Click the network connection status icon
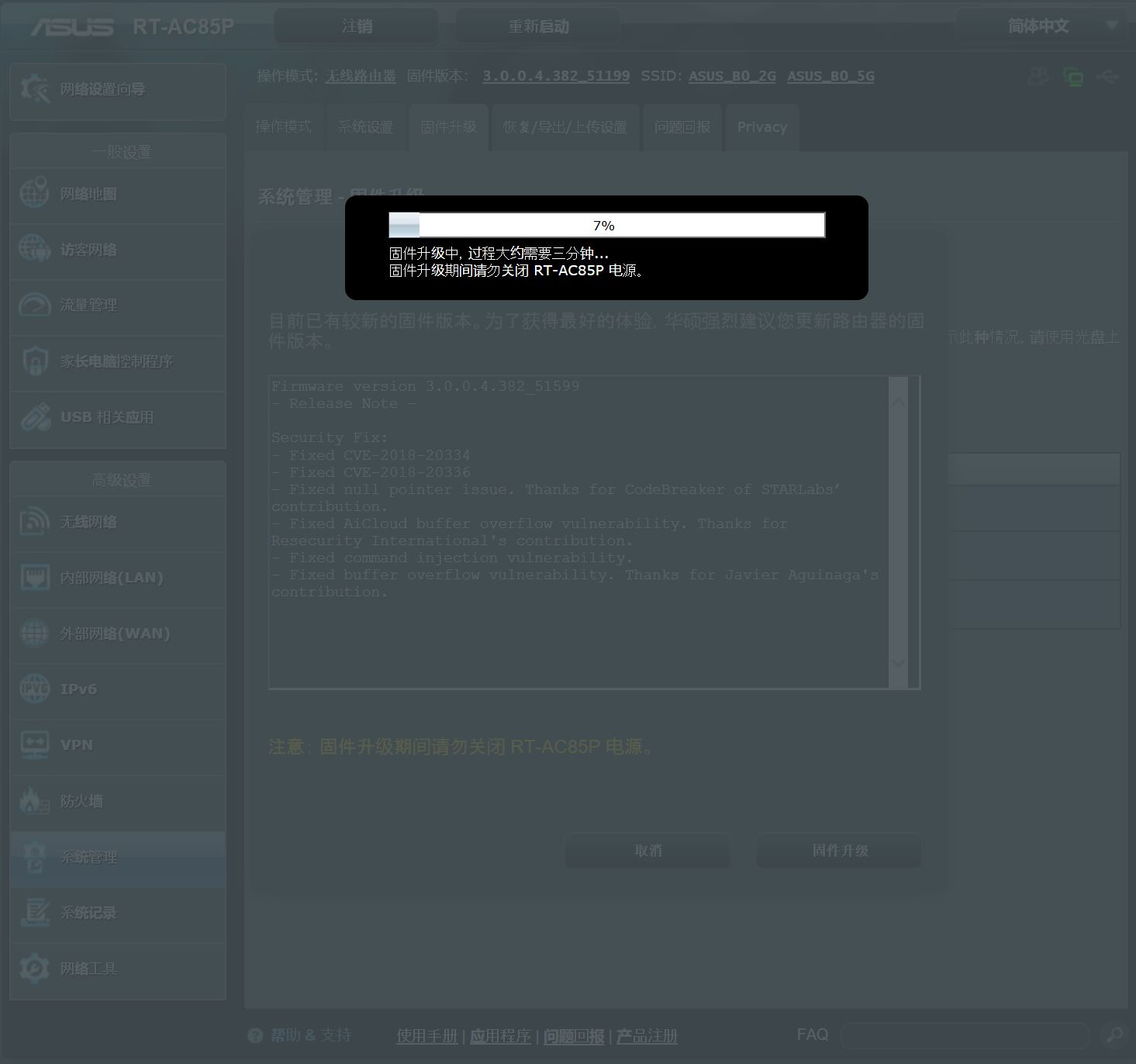This screenshot has width=1136, height=1064. pos(1073,76)
